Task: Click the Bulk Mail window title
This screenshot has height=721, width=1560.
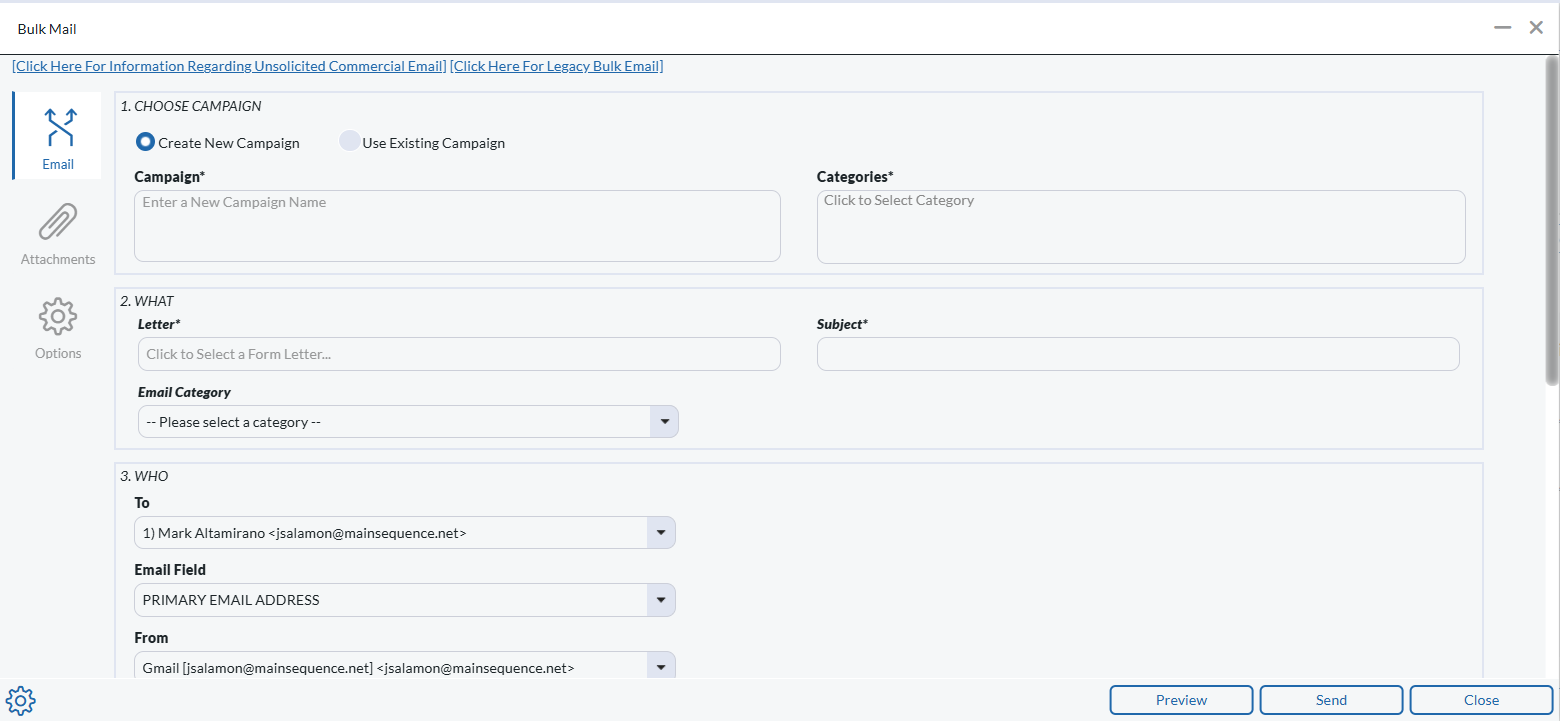Action: point(47,29)
